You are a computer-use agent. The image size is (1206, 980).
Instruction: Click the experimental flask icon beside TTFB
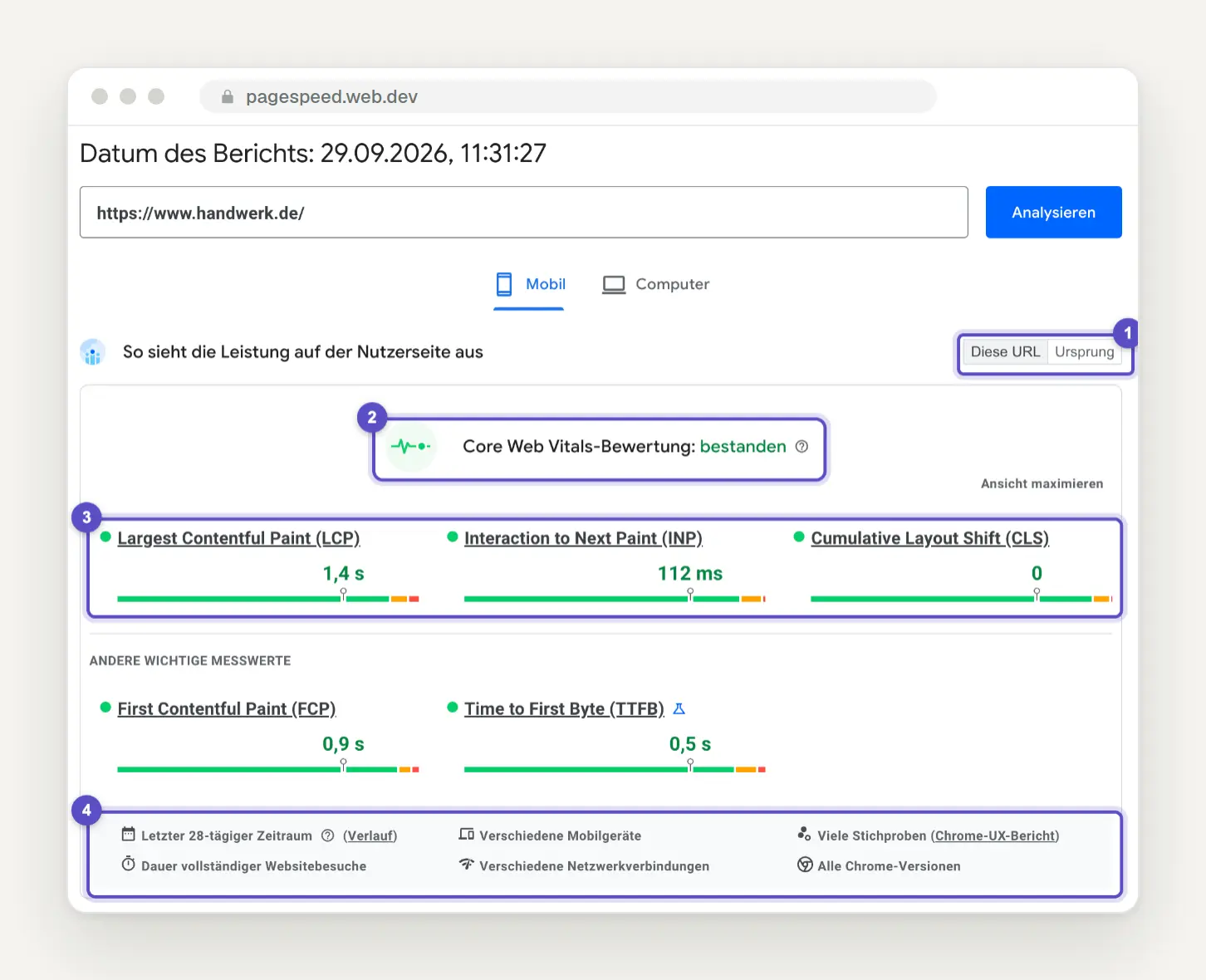coord(679,708)
